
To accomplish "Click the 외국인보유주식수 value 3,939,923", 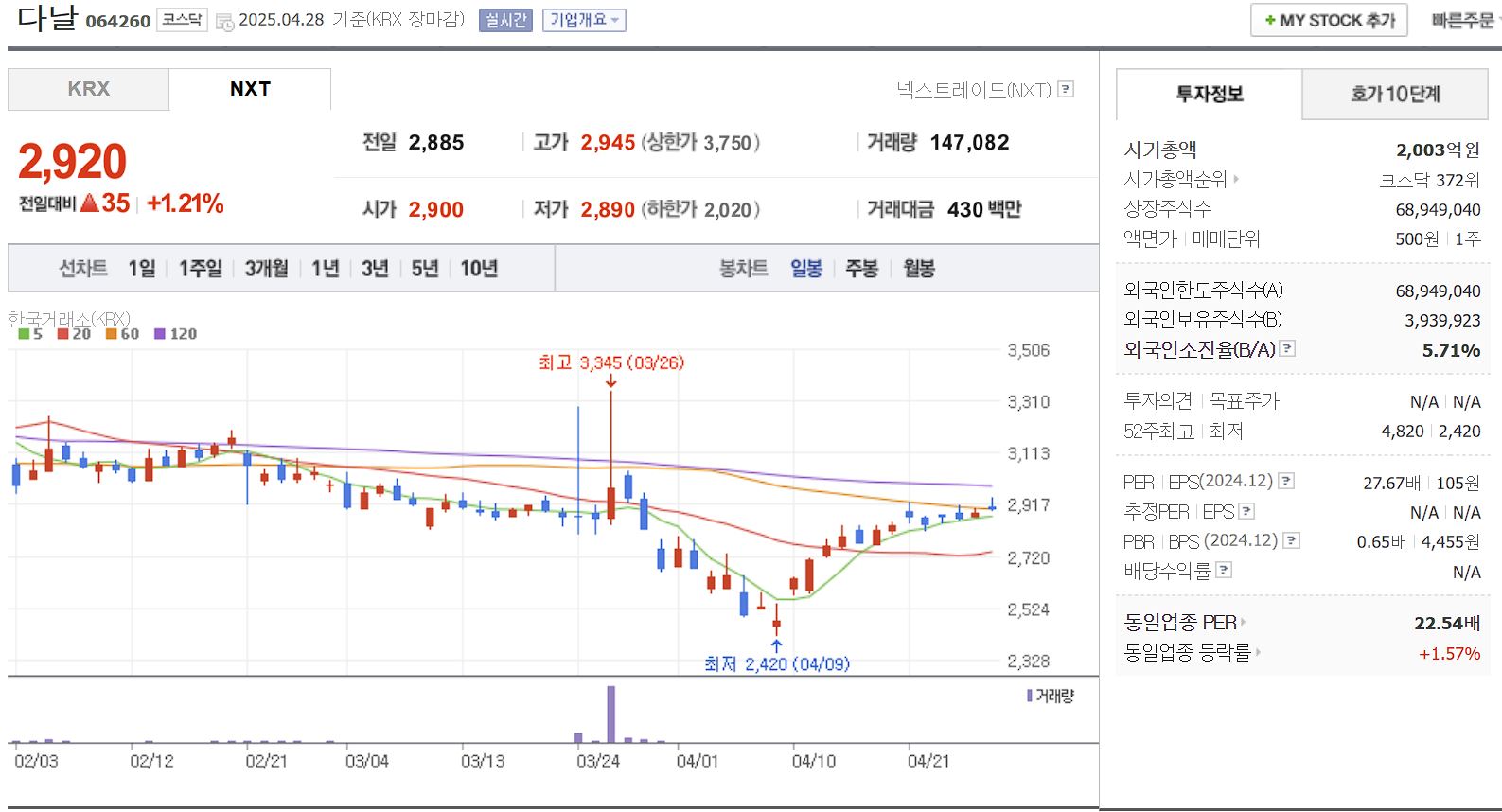I will [x=1442, y=321].
